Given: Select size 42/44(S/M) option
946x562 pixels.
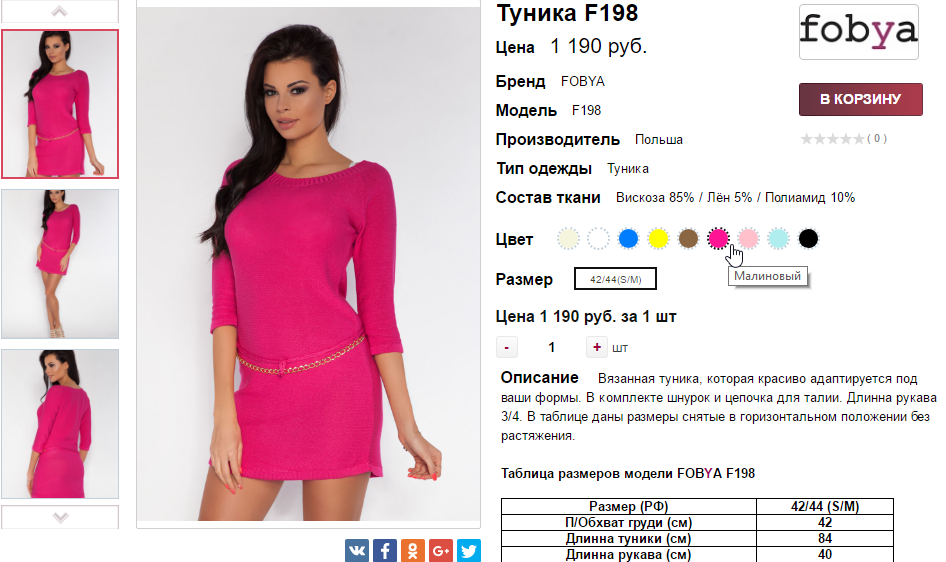Looking at the screenshot, I should [x=615, y=279].
